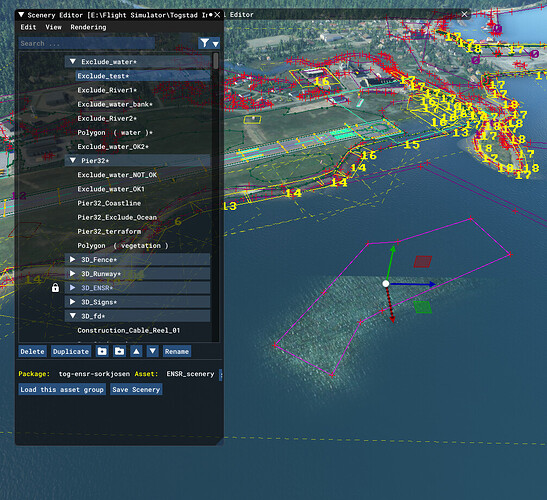Click the second folder icon before the up arrow
Screen dimensions: 547x500
[x=119, y=351]
